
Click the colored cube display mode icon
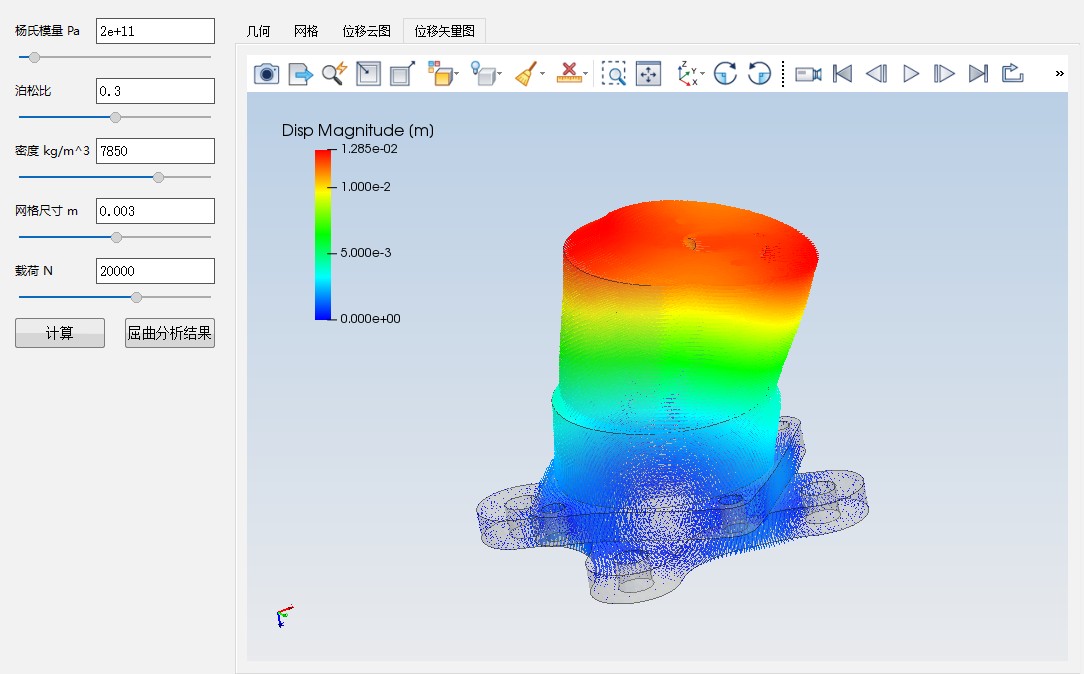[440, 74]
